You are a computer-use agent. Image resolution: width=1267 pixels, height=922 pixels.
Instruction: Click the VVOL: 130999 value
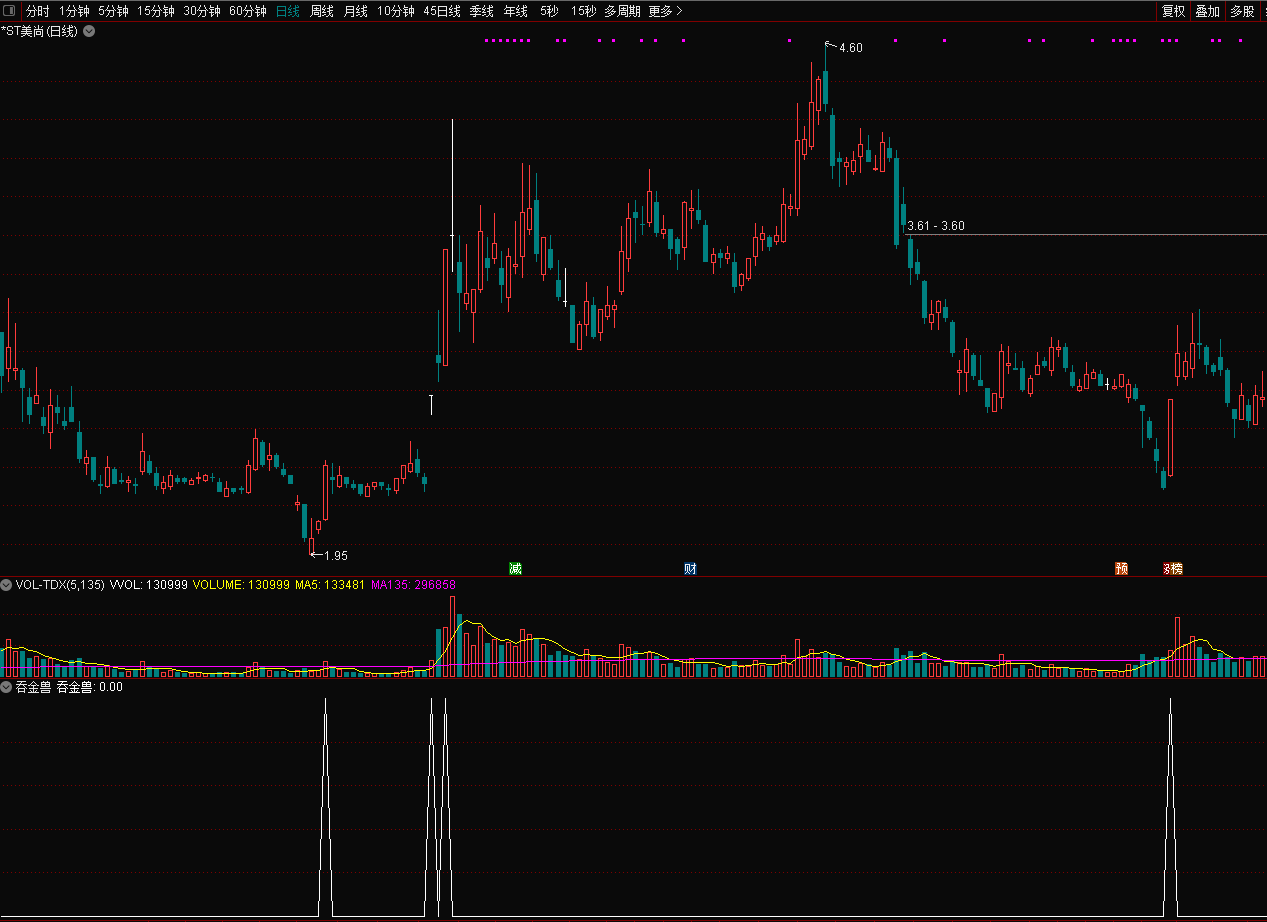[148, 584]
